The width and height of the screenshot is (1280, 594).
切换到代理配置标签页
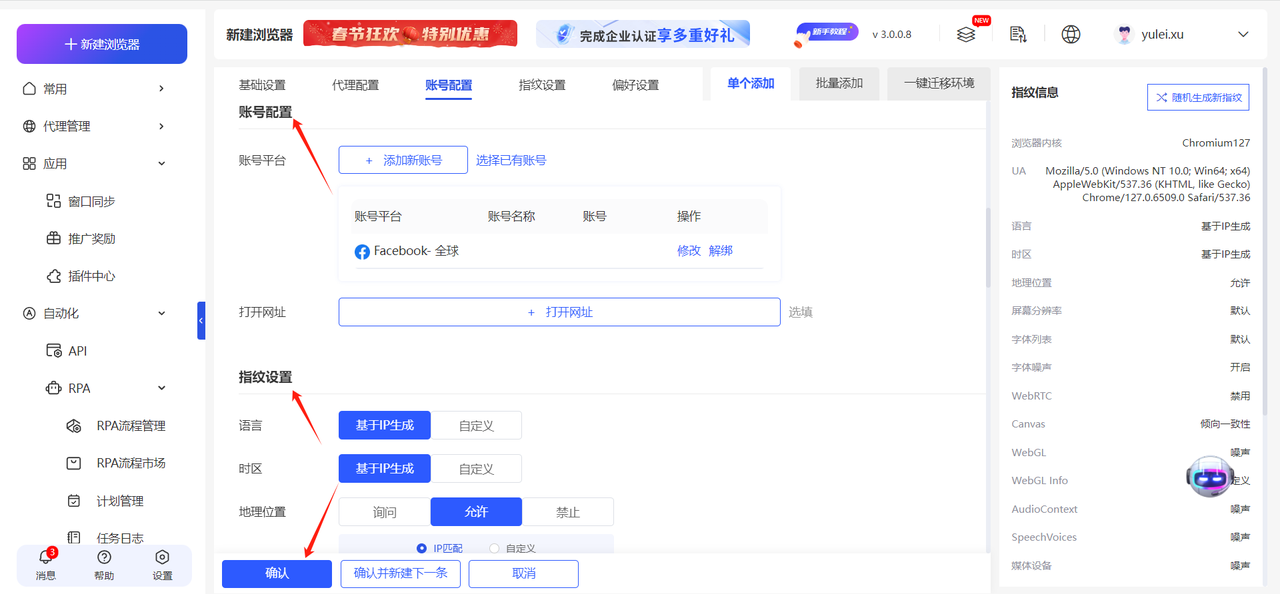(x=355, y=85)
